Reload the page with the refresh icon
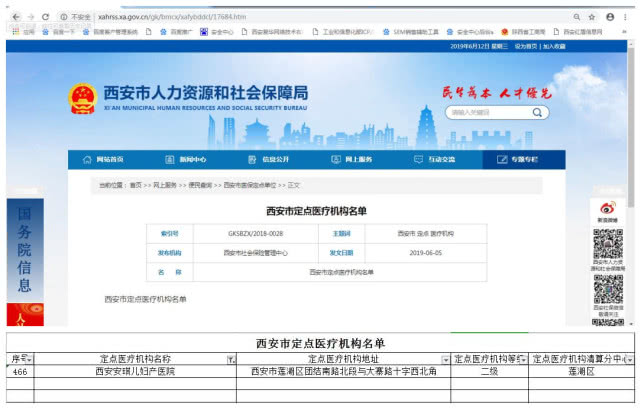Viewport: 641px width, 409px height. [45, 17]
